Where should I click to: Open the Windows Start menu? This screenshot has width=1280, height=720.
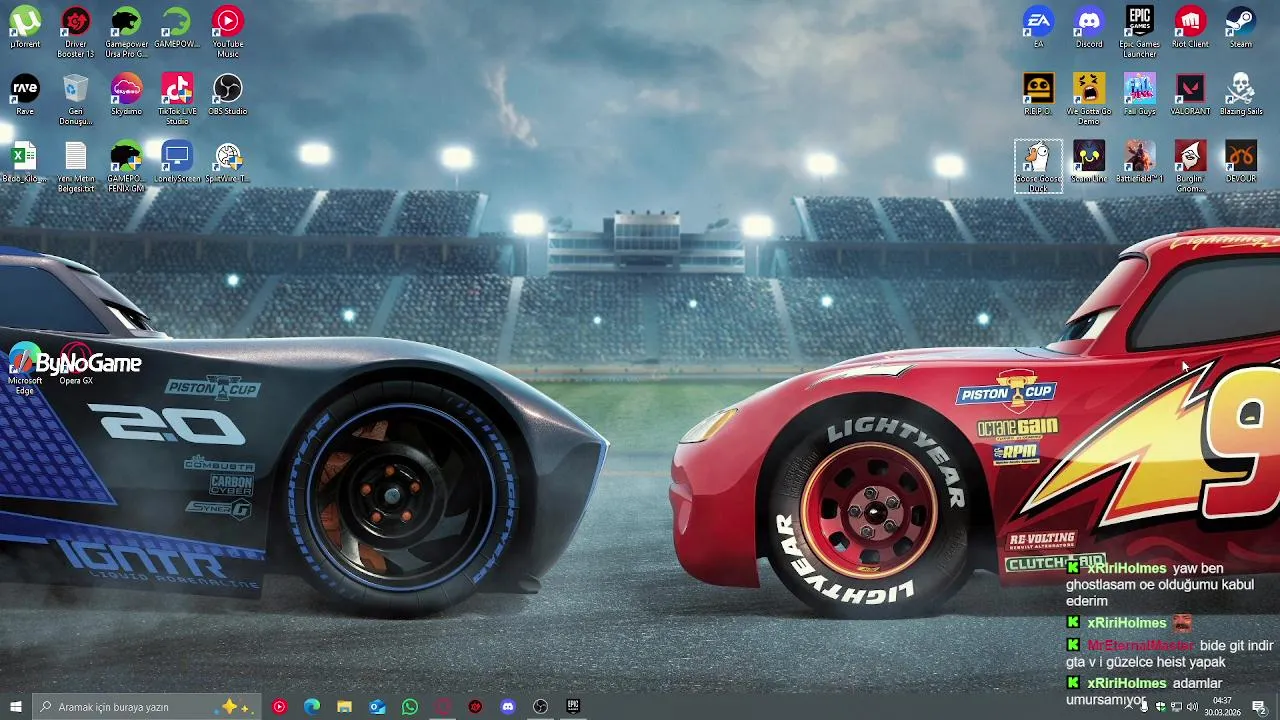pyautogui.click(x=15, y=707)
